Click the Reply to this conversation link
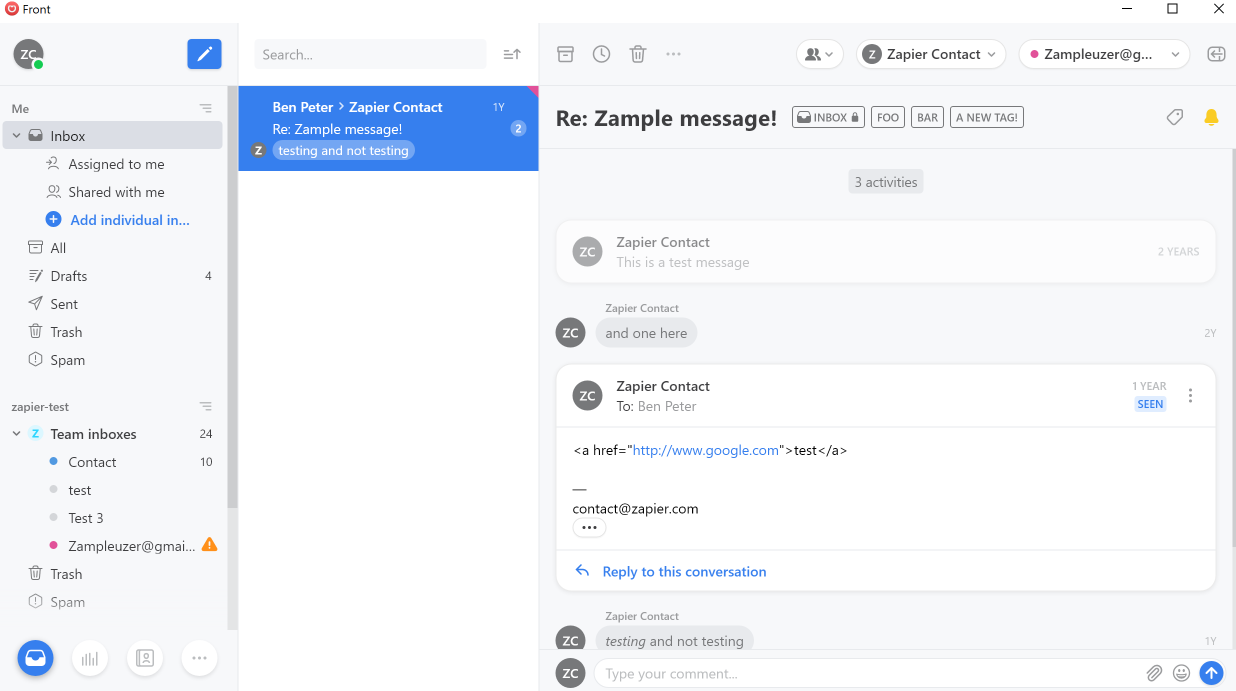 coord(684,571)
